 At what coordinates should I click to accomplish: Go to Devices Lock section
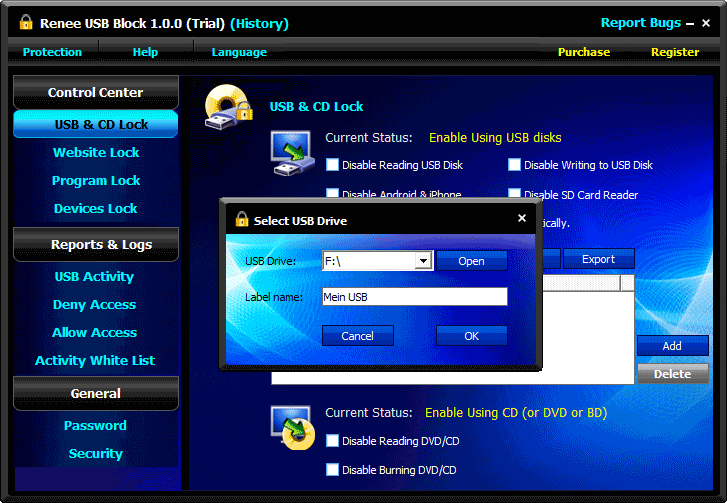(x=96, y=209)
